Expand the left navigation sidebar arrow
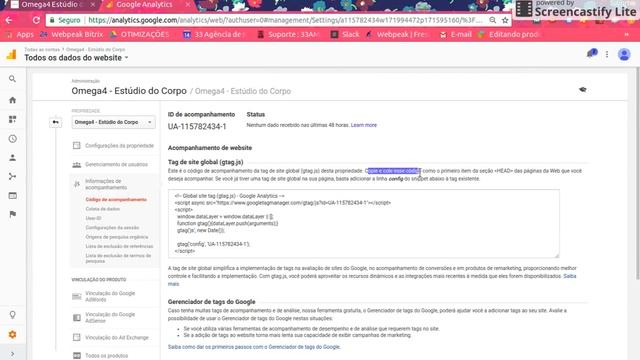 point(12,354)
